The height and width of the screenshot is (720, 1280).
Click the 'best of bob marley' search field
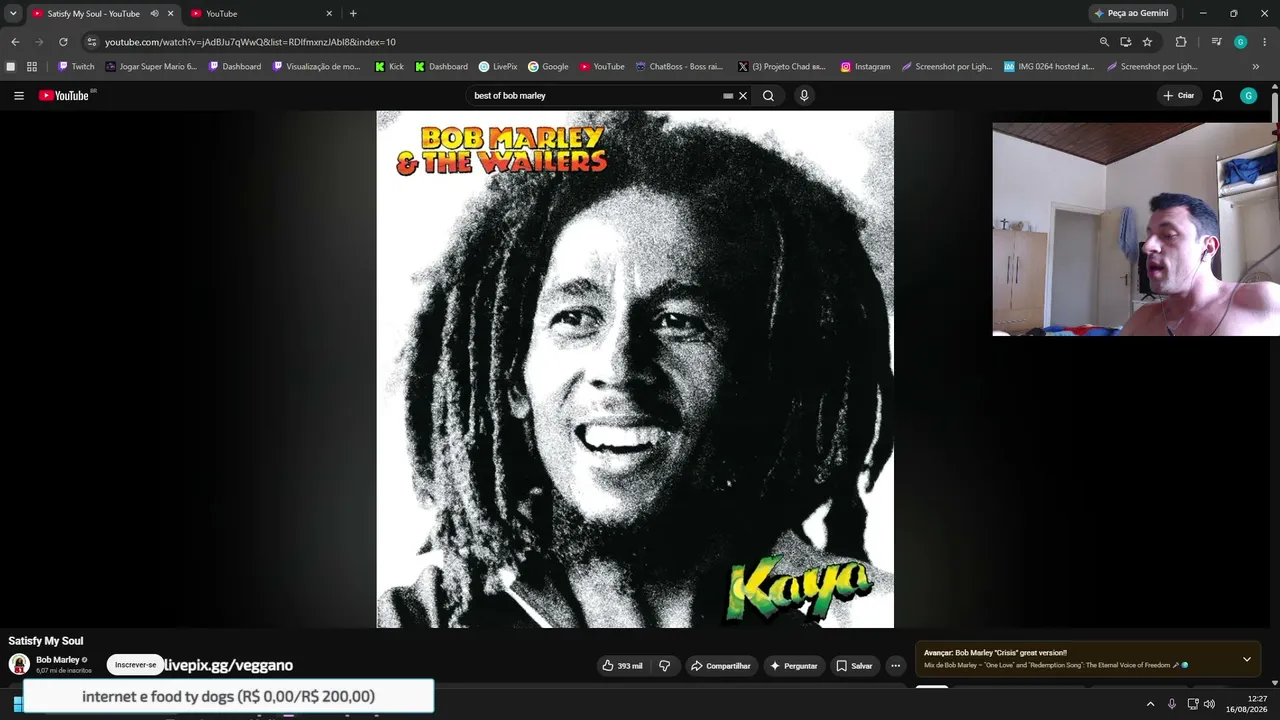point(595,96)
